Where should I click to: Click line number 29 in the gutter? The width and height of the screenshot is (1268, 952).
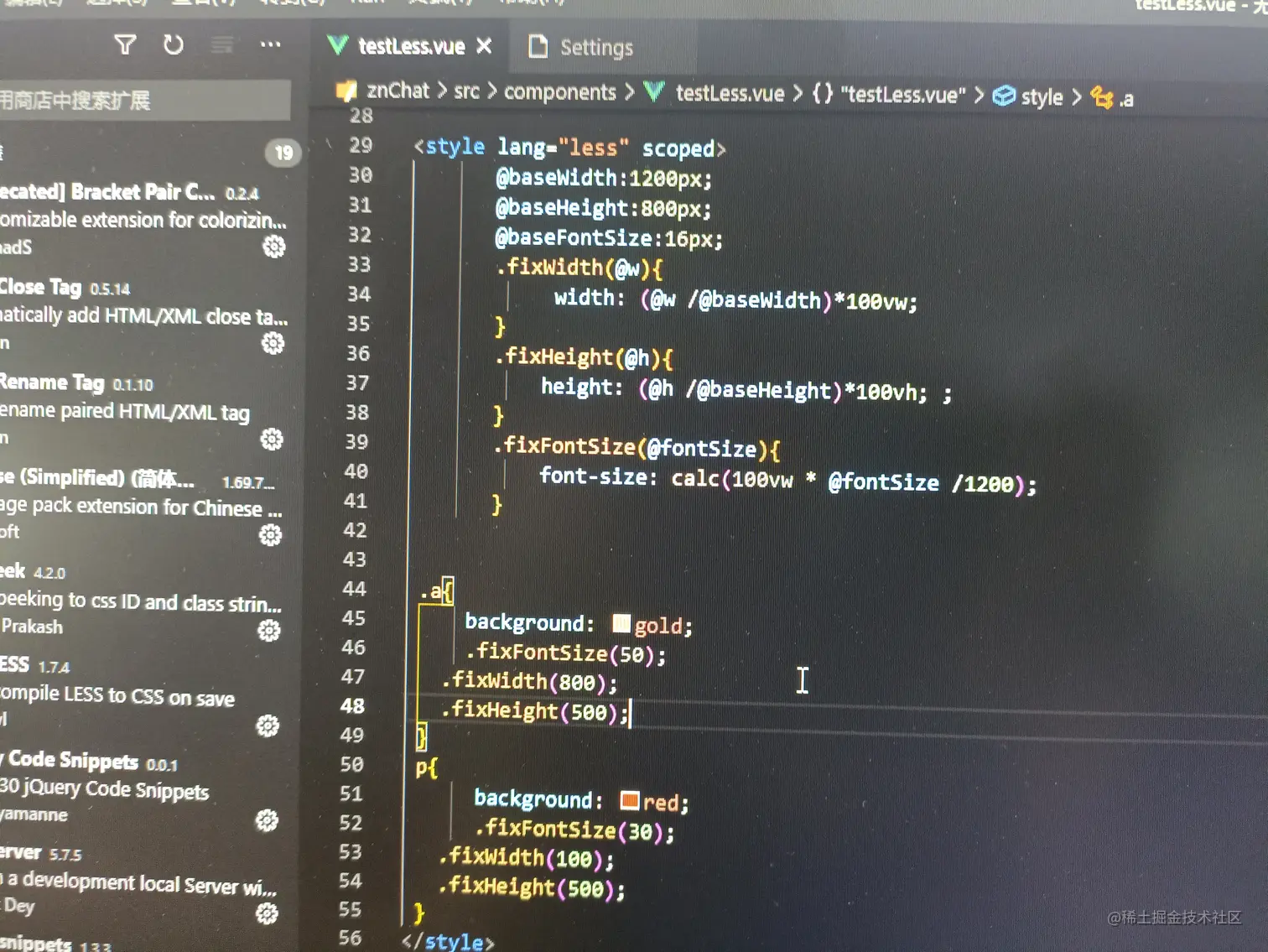361,145
